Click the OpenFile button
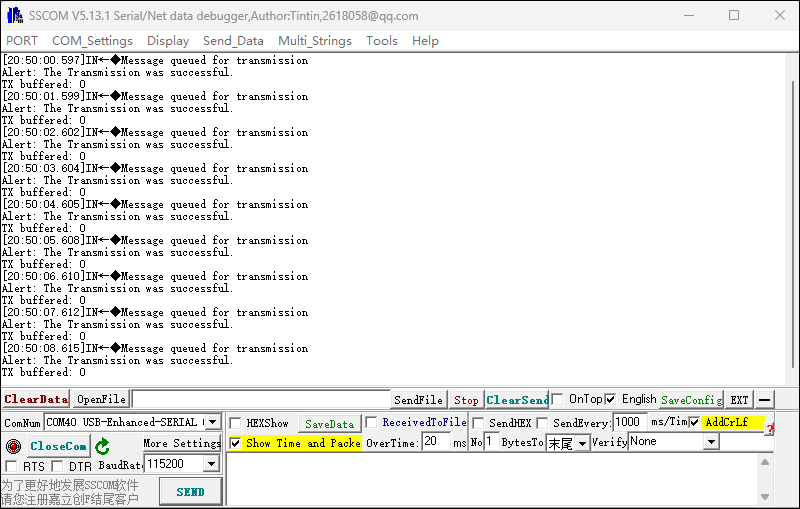This screenshot has height=509, width=800. [x=101, y=399]
